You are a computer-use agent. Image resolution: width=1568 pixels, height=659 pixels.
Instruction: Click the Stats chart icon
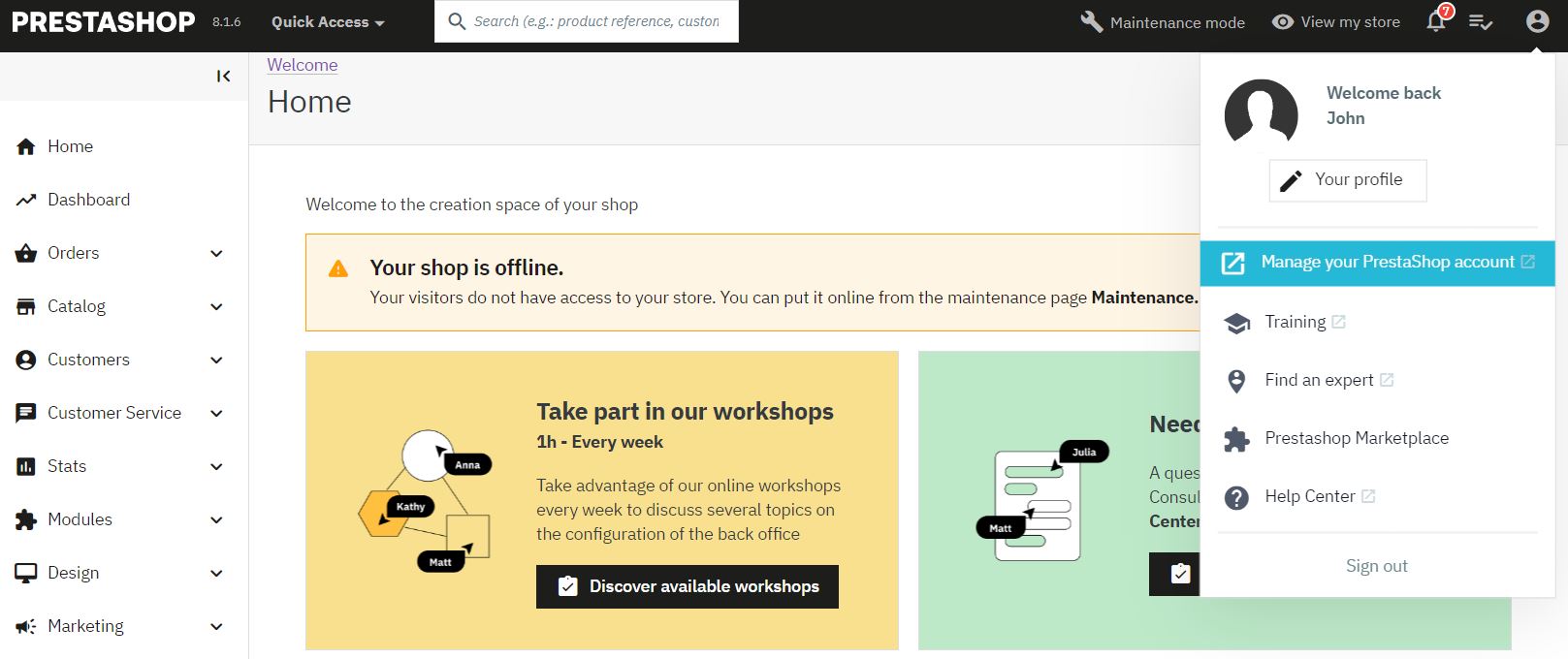coord(26,466)
